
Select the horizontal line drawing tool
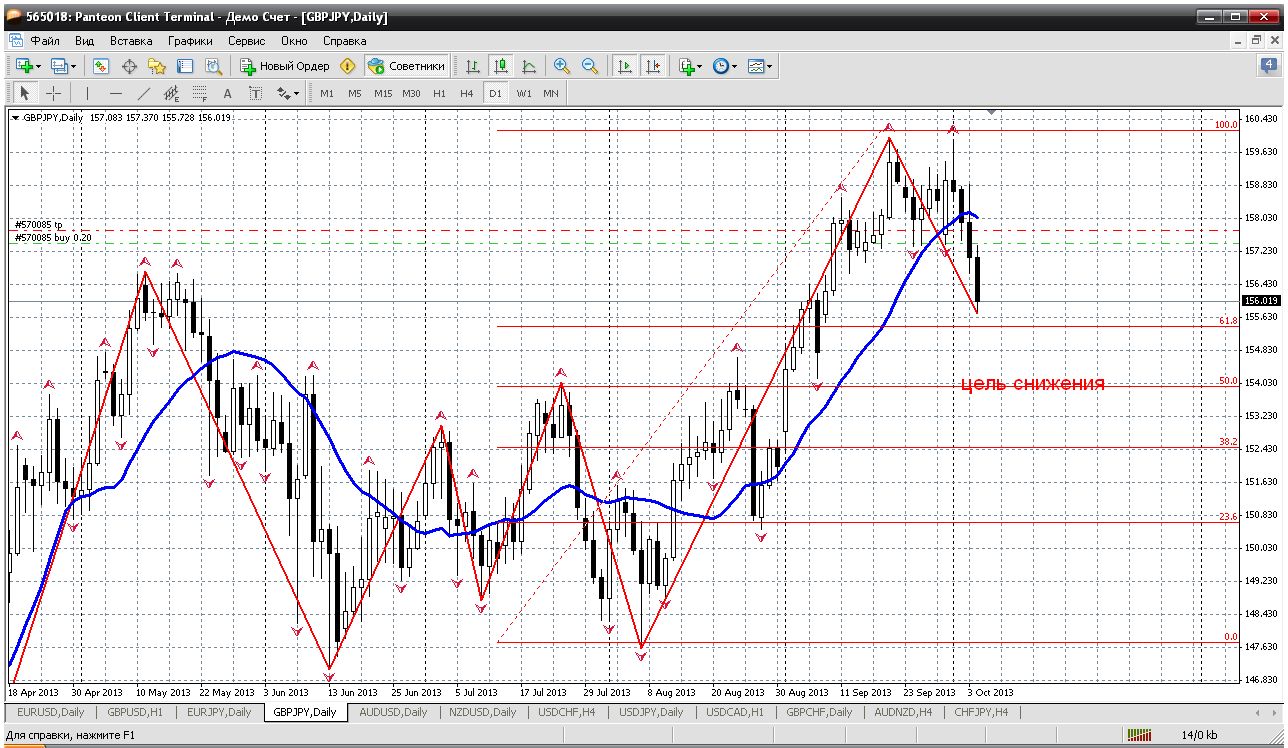point(115,93)
